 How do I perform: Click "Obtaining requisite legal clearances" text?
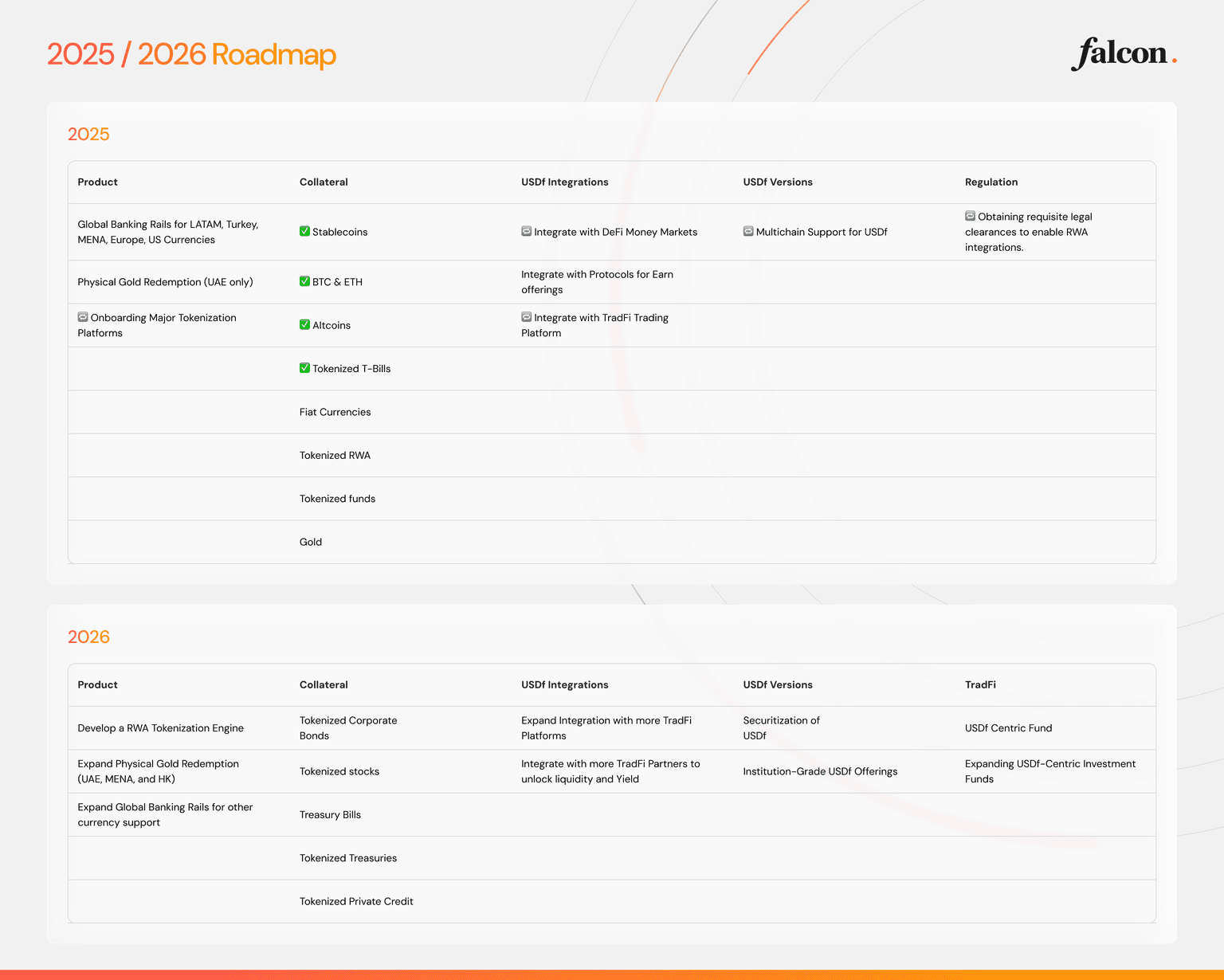[x=1029, y=232]
